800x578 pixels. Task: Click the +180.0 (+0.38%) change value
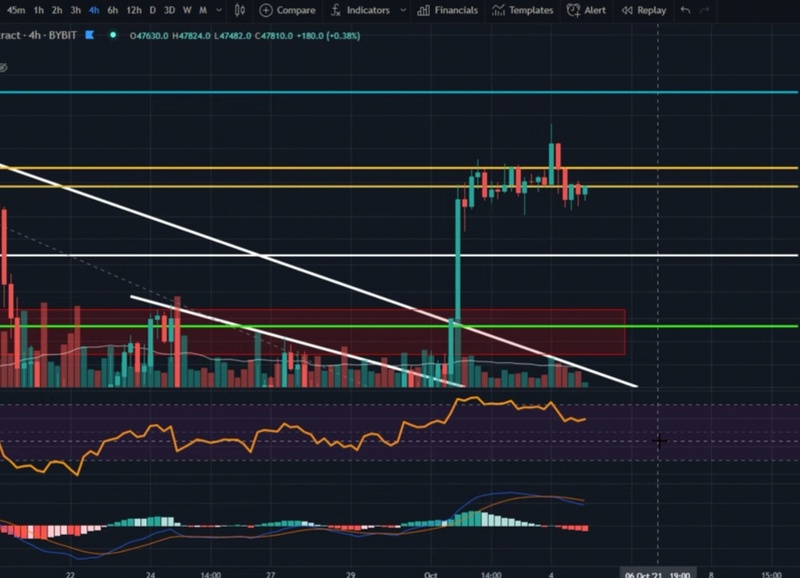pyautogui.click(x=328, y=36)
